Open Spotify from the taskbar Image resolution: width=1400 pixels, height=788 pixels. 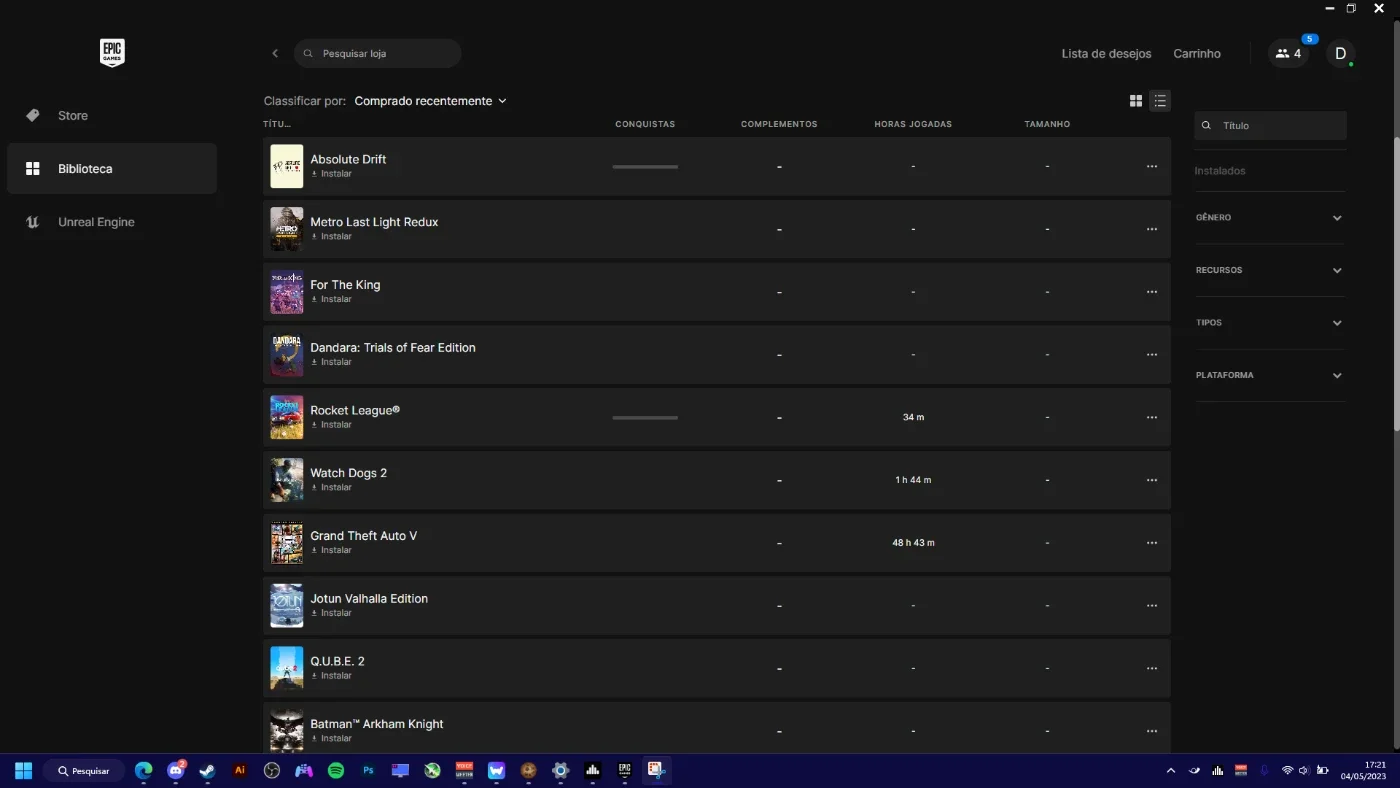click(x=336, y=771)
